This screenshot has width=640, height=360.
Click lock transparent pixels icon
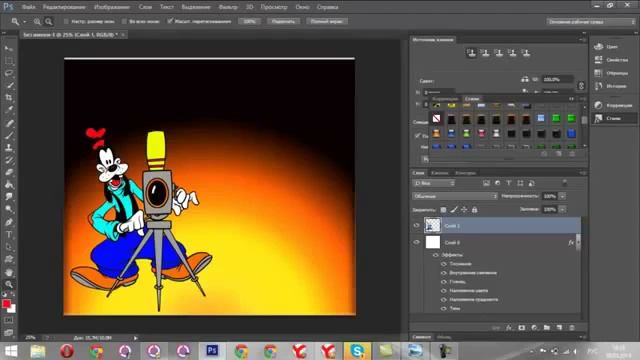443,210
